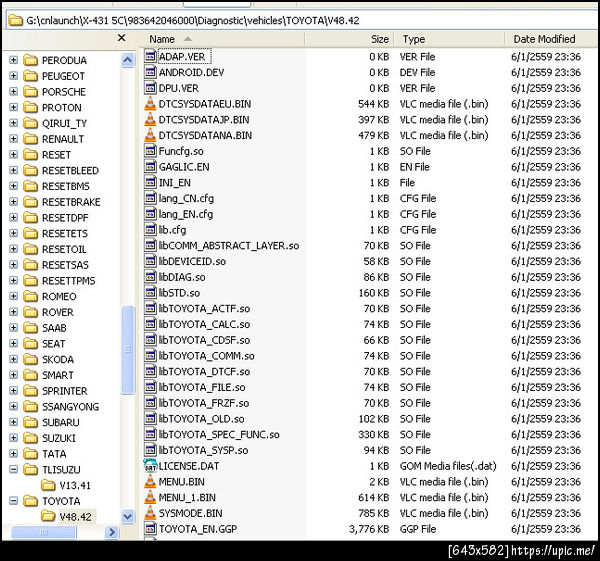Sort files by Size column header
600x561 pixels.
[x=349, y=39]
